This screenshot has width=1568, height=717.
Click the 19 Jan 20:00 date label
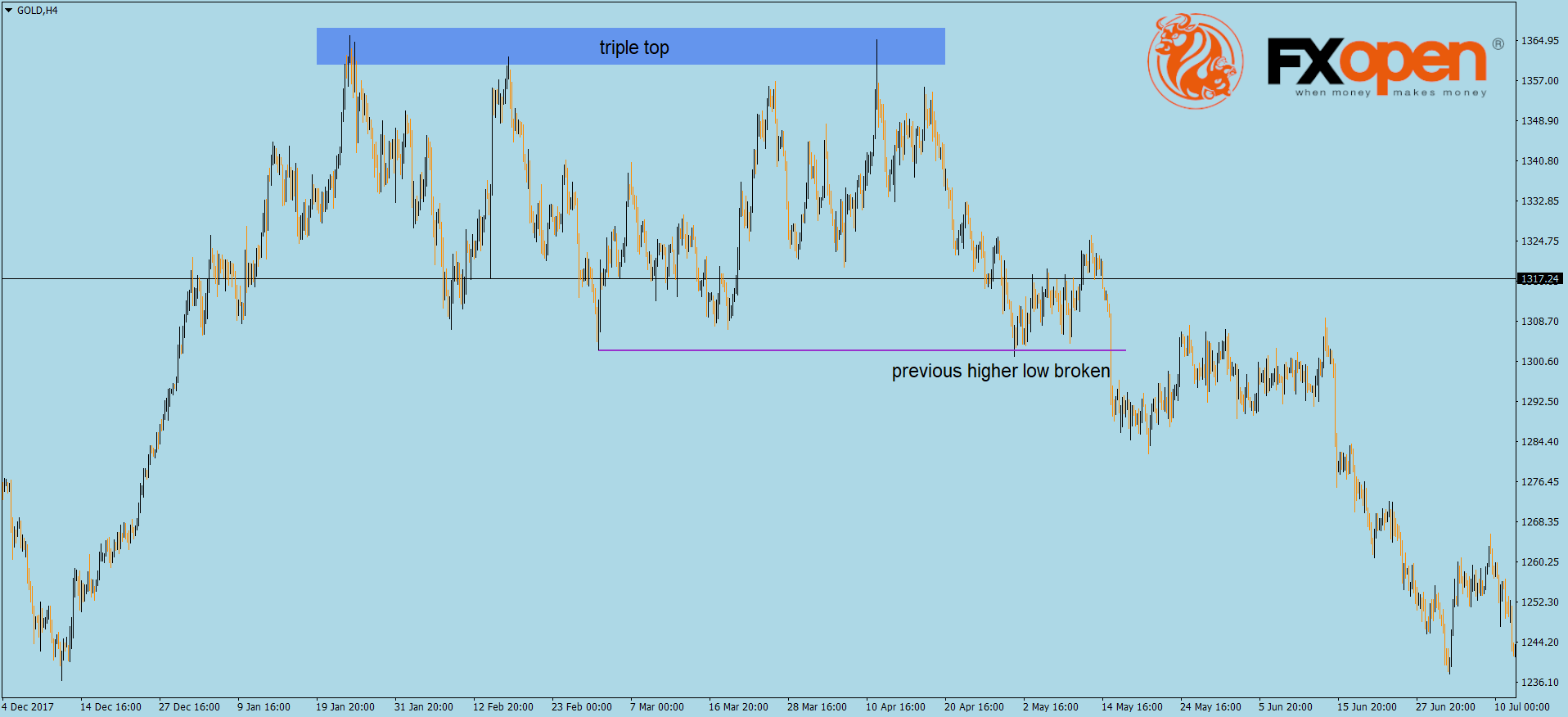coord(345,707)
